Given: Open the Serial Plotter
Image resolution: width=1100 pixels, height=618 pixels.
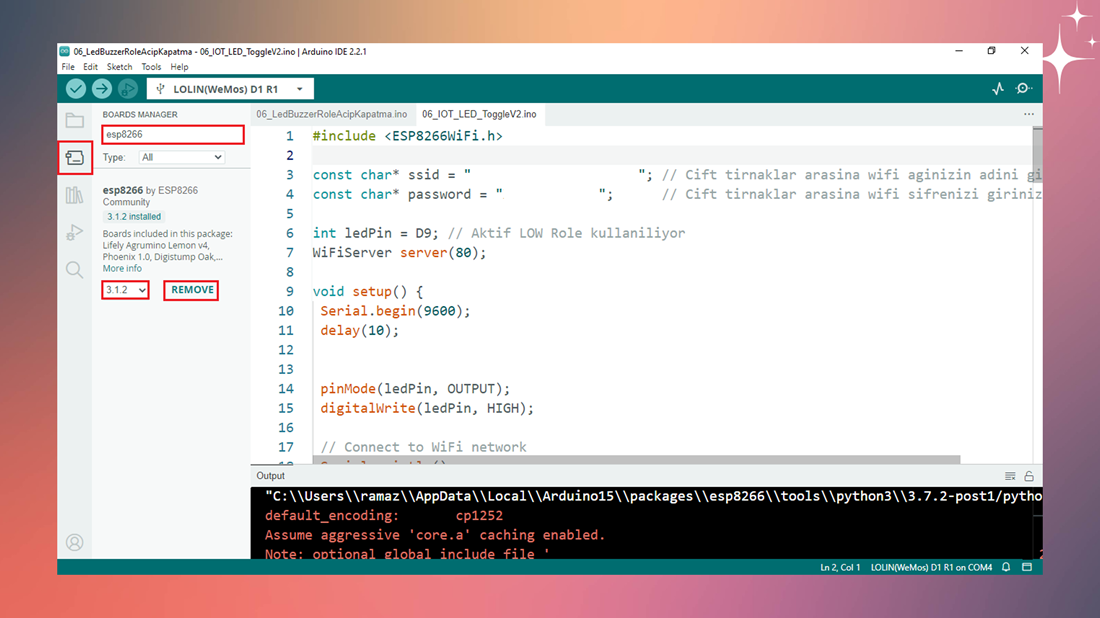Looking at the screenshot, I should click(998, 88).
